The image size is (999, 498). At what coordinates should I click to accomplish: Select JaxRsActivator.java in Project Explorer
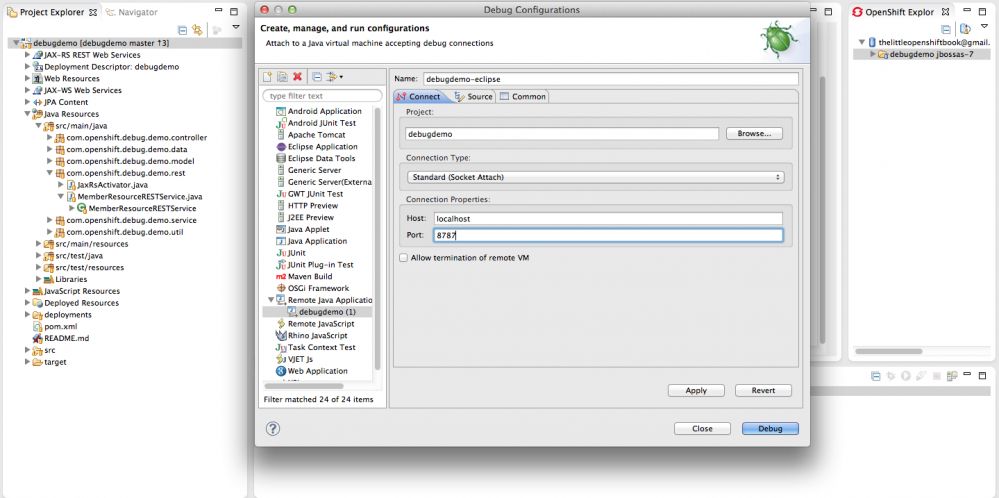coord(107,185)
